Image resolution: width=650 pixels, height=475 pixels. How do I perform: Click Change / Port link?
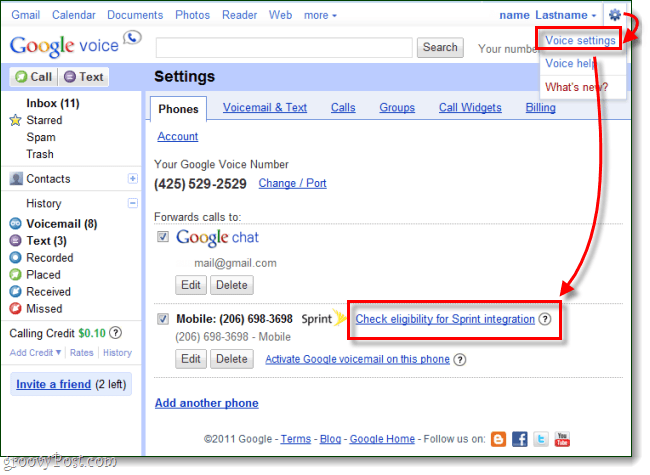[292, 183]
